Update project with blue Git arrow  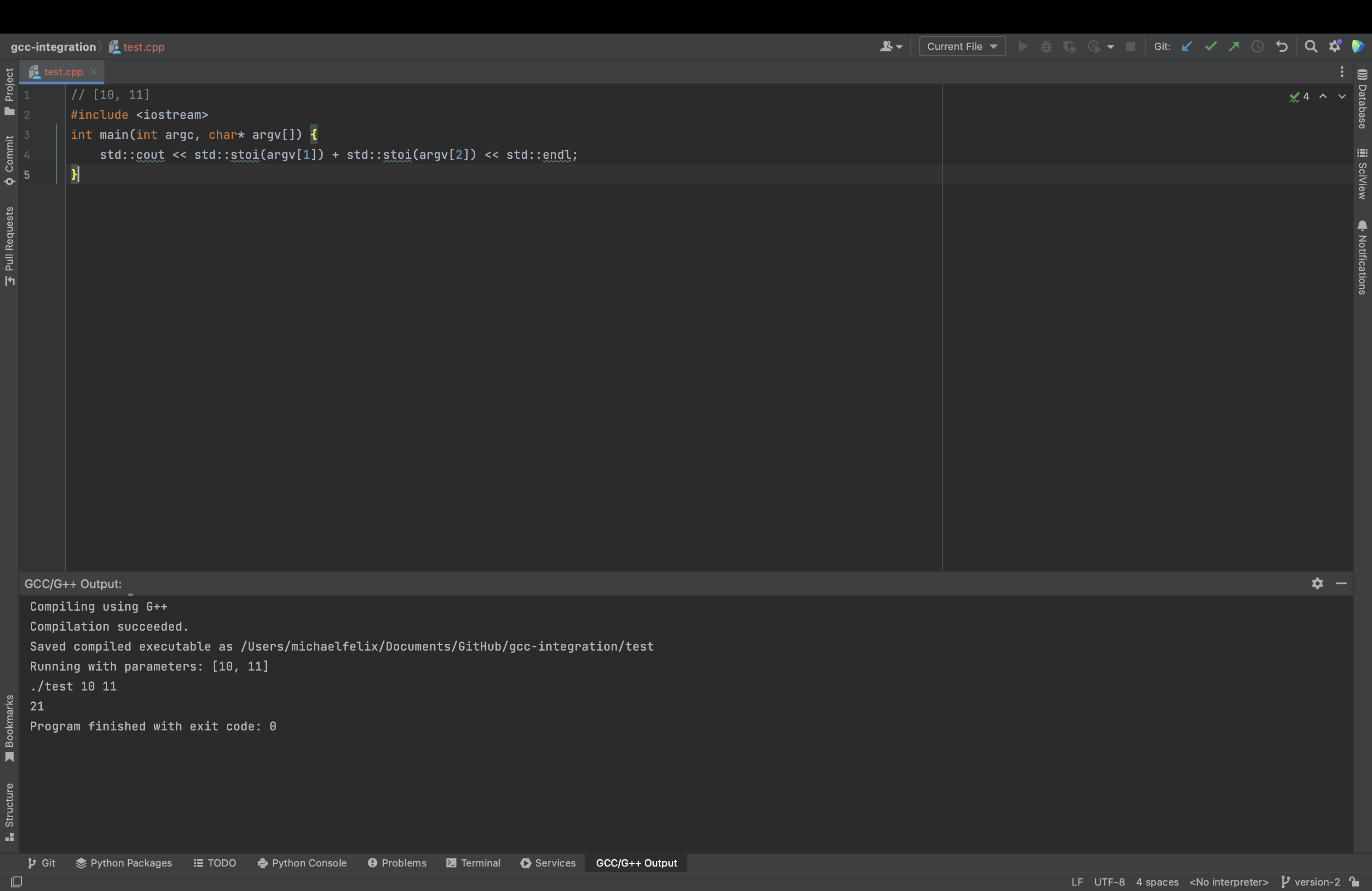coord(1186,47)
